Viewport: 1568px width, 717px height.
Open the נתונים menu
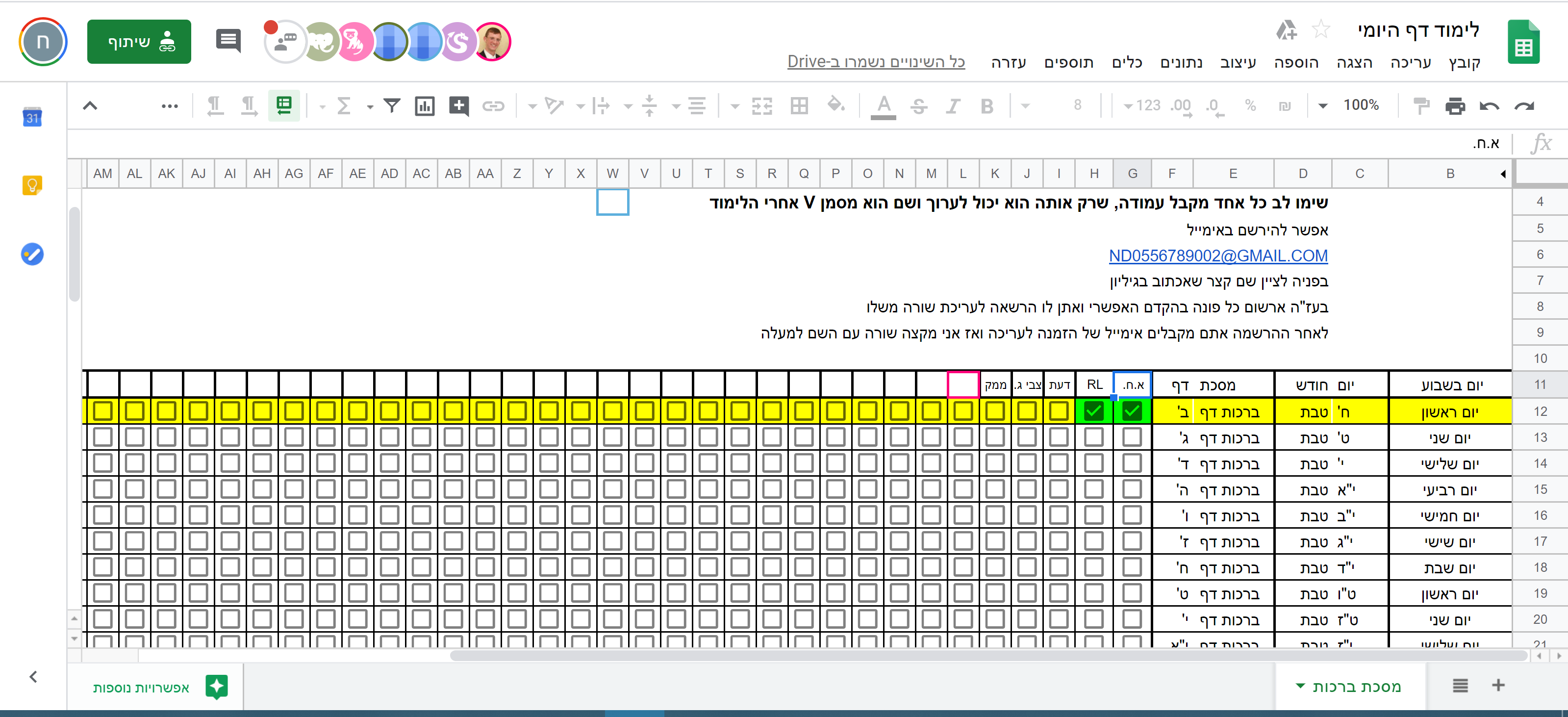point(1181,63)
